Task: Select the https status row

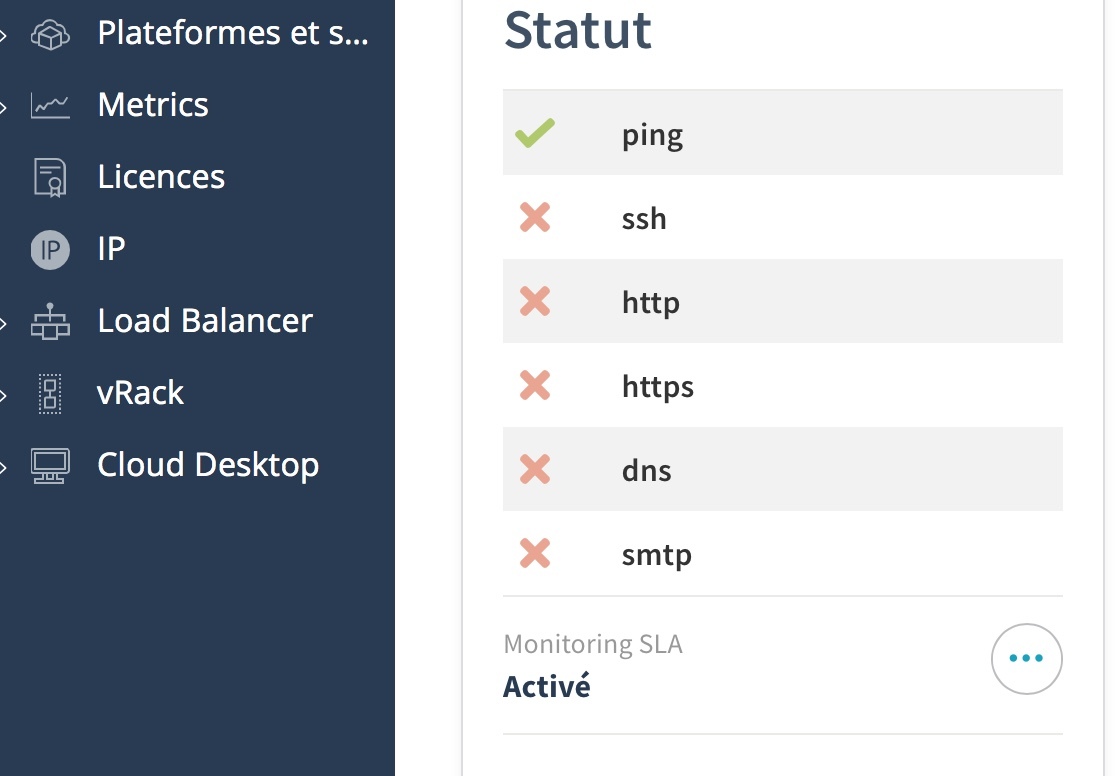Action: (783, 385)
